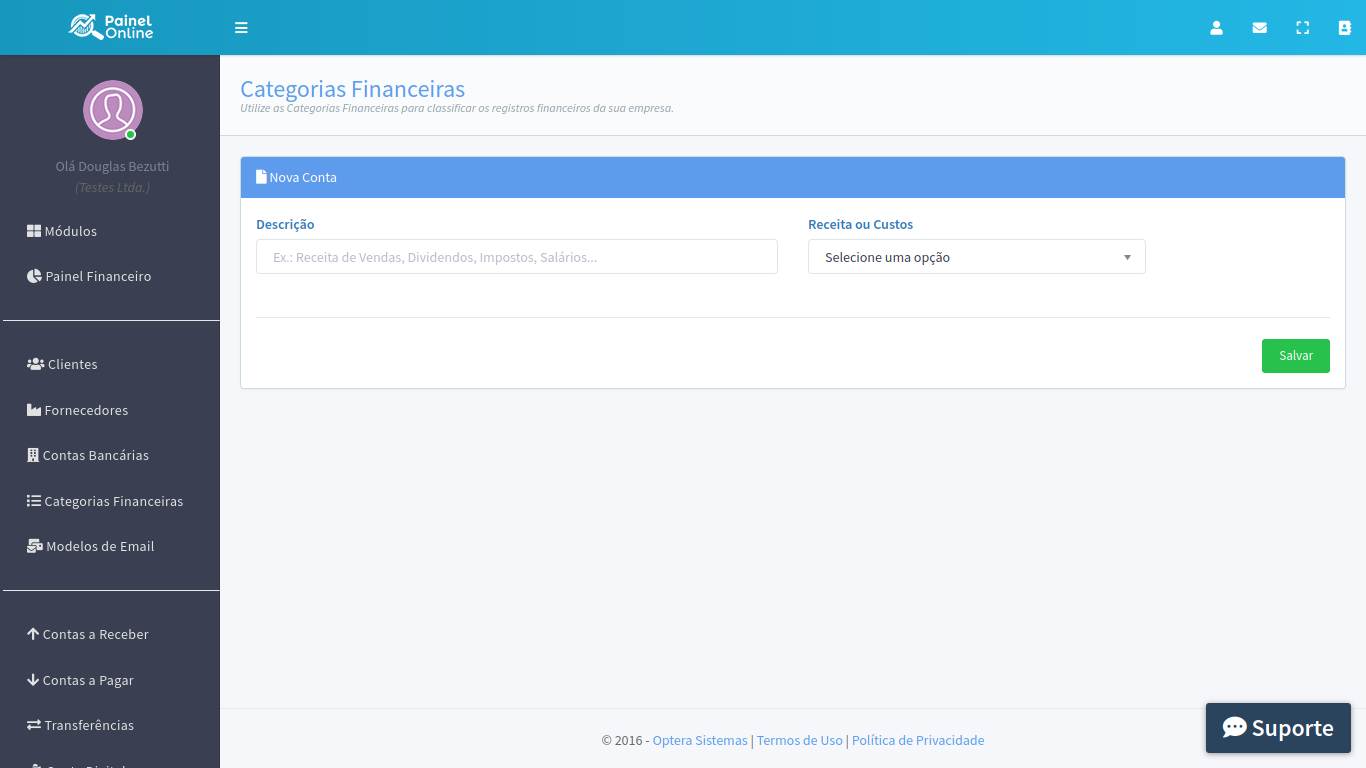Image resolution: width=1366 pixels, height=768 pixels.
Task: Open the Suporte chat widget
Action: [1277, 727]
